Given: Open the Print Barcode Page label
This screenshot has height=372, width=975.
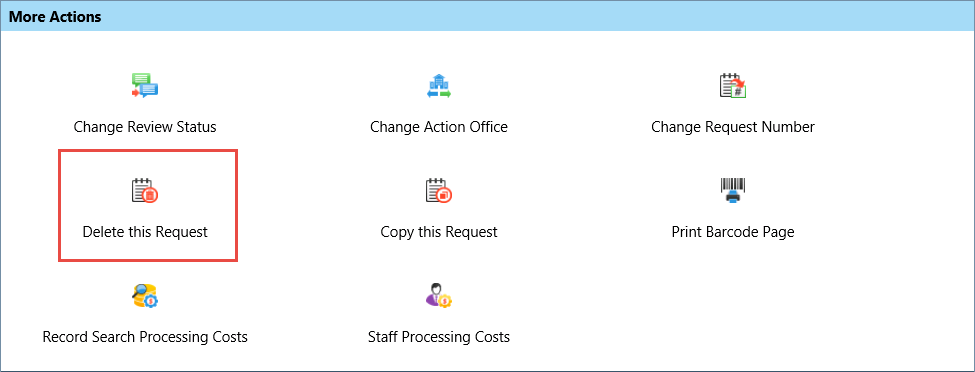Looking at the screenshot, I should (x=732, y=232).
